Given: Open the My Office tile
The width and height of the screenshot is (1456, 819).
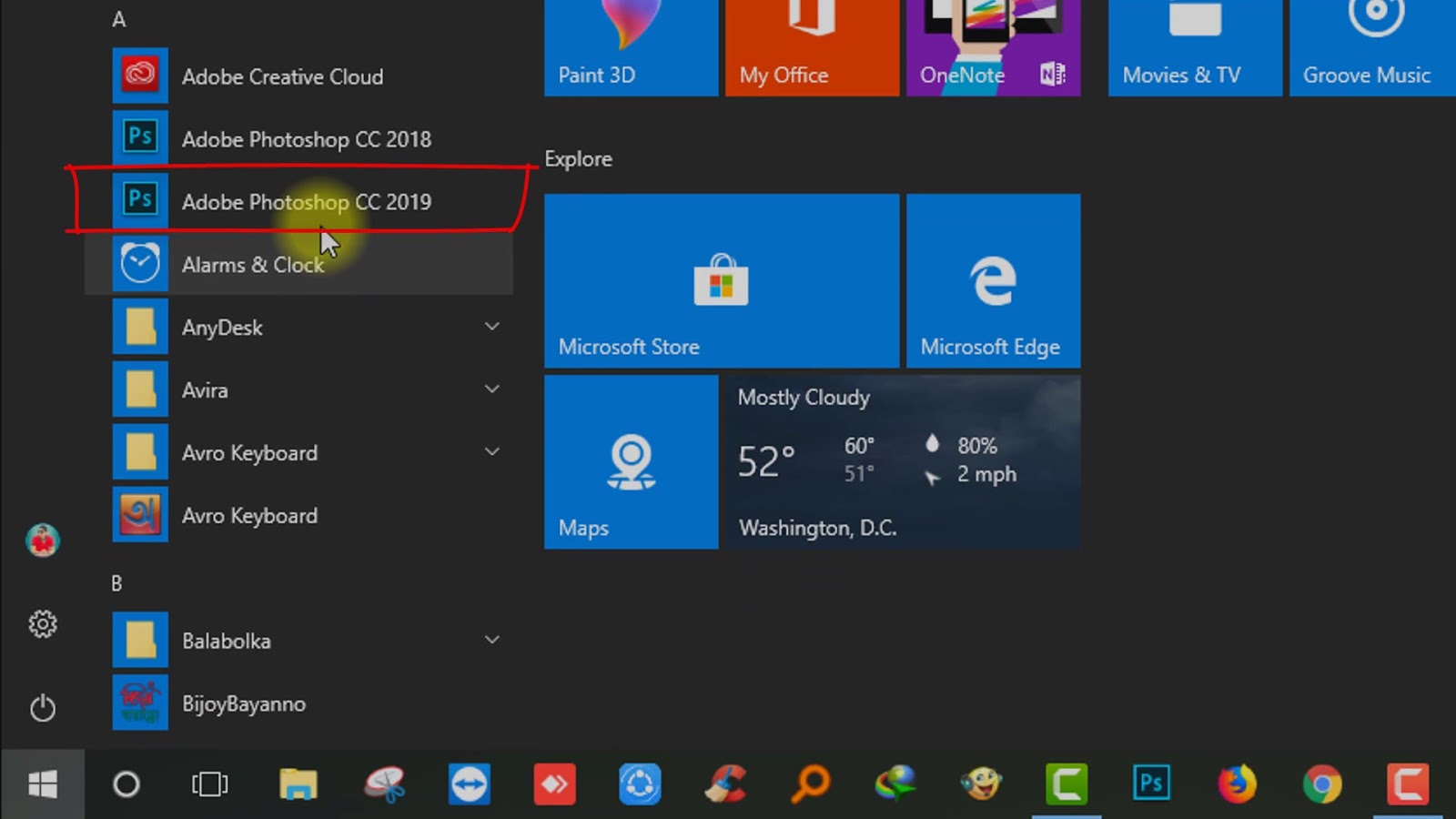Looking at the screenshot, I should [x=812, y=47].
